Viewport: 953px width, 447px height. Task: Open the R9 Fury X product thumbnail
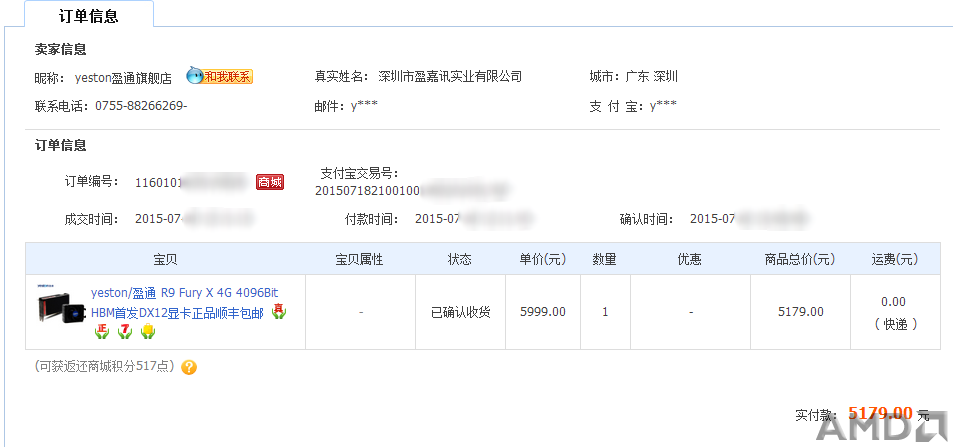61,303
